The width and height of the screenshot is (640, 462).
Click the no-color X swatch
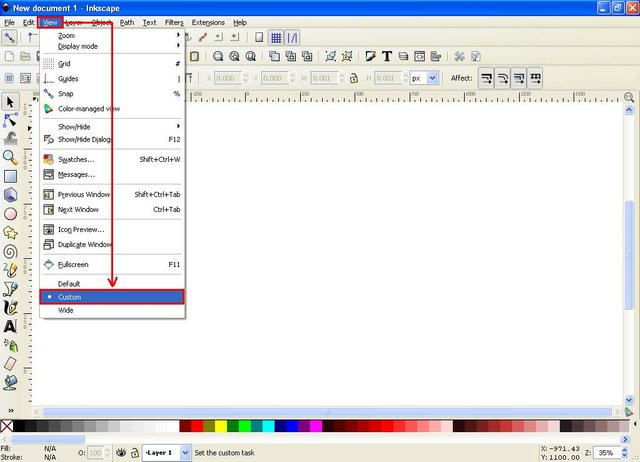tap(7, 426)
